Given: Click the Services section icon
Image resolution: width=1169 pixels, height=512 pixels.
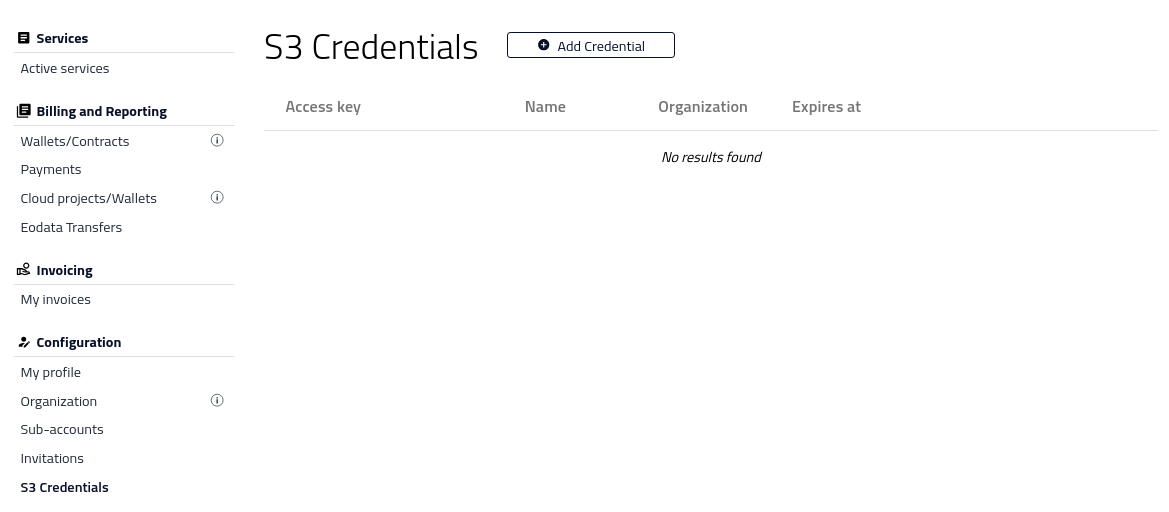Looking at the screenshot, I should point(23,38).
